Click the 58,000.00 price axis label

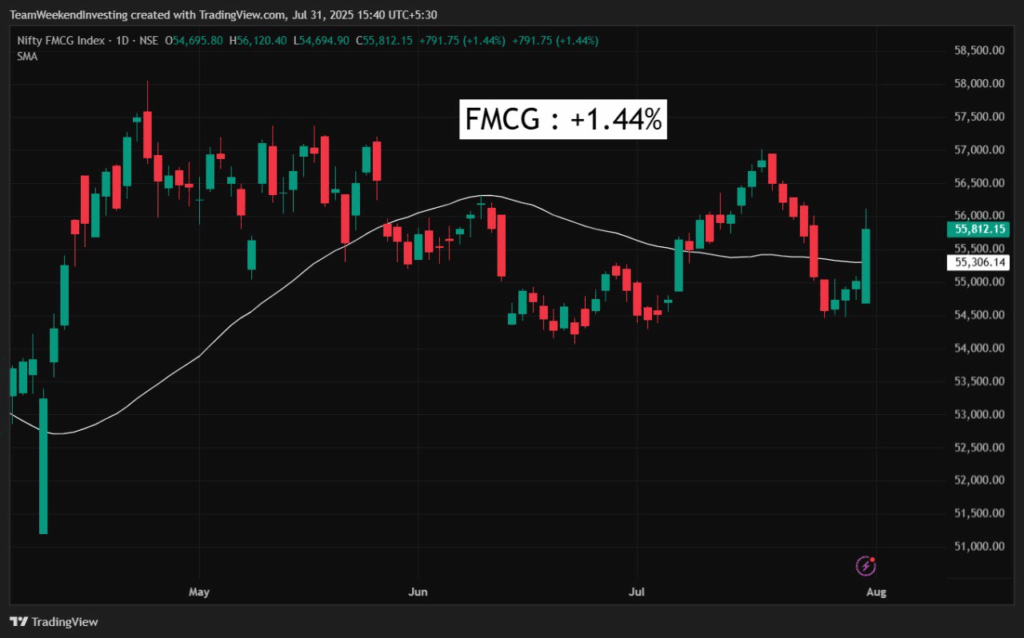979,84
